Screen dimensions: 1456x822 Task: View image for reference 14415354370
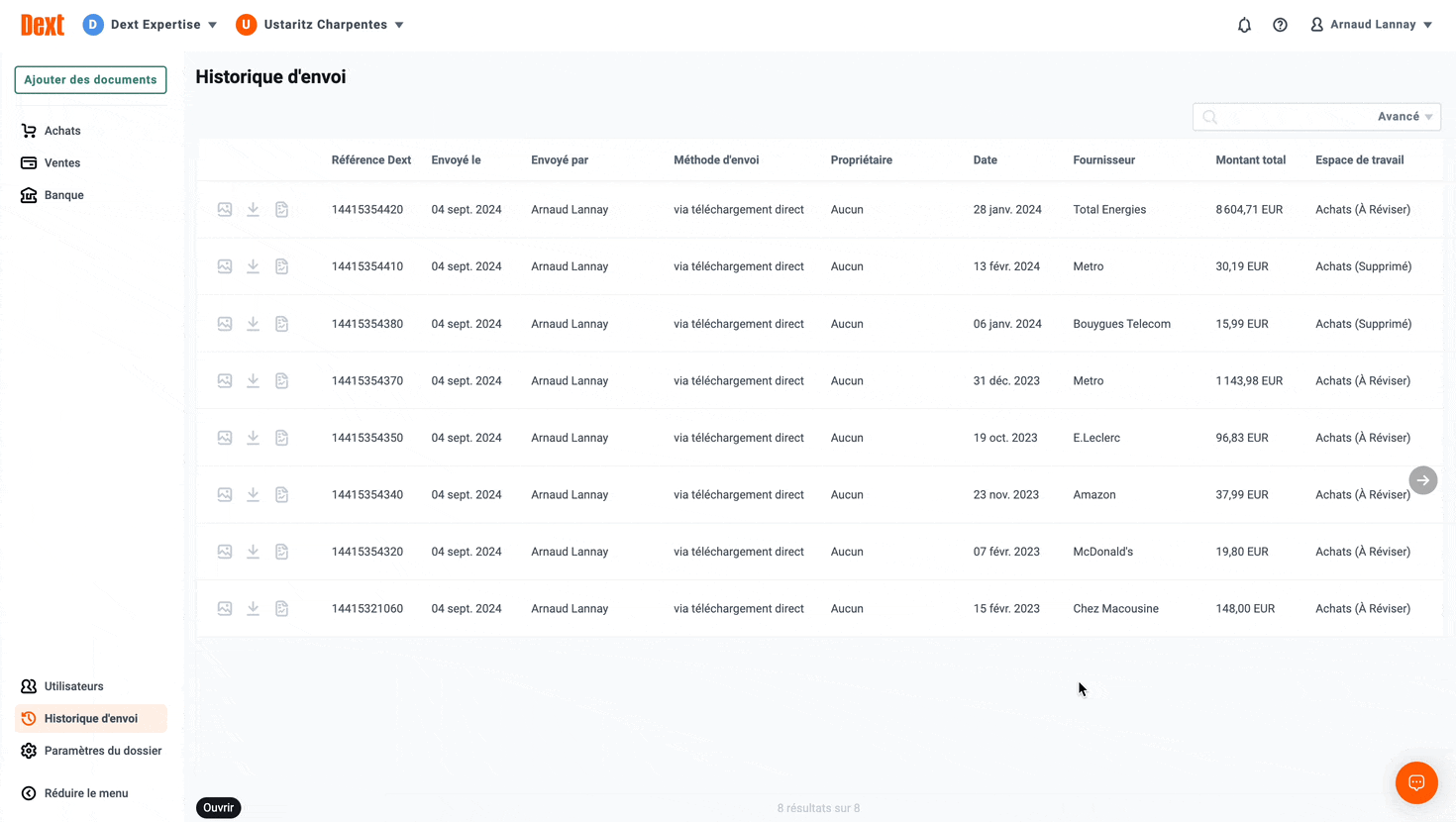(225, 380)
